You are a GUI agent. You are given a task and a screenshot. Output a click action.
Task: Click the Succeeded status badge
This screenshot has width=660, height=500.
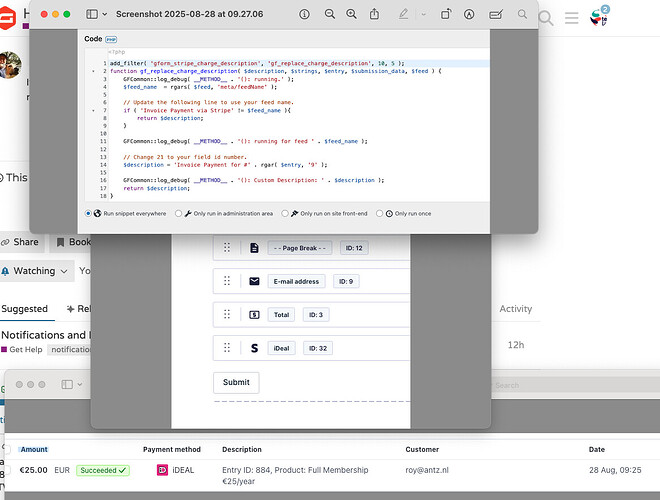pos(103,470)
